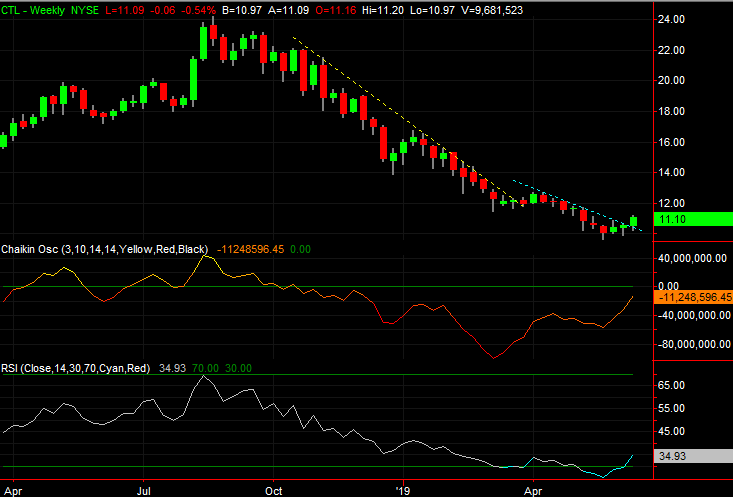The height and width of the screenshot is (497, 733).
Task: Click the red -0.06 price change readout
Action: tap(132, 9)
